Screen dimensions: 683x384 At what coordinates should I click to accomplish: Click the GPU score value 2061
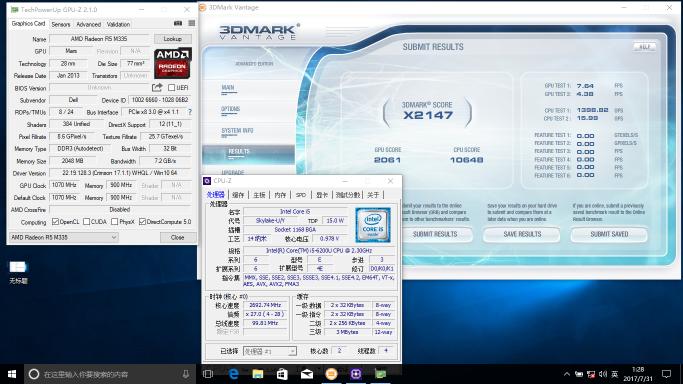point(387,160)
